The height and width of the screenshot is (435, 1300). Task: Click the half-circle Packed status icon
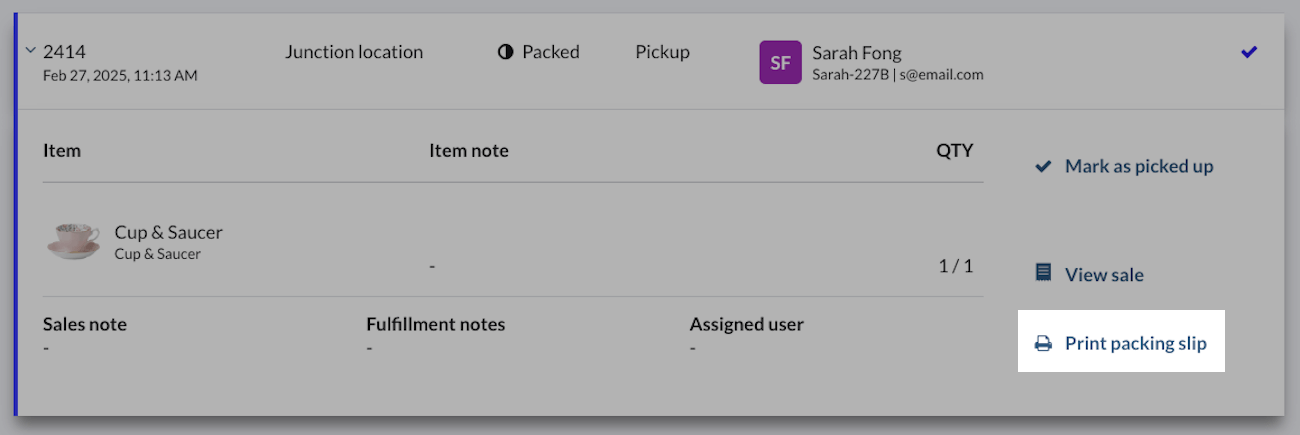[506, 52]
